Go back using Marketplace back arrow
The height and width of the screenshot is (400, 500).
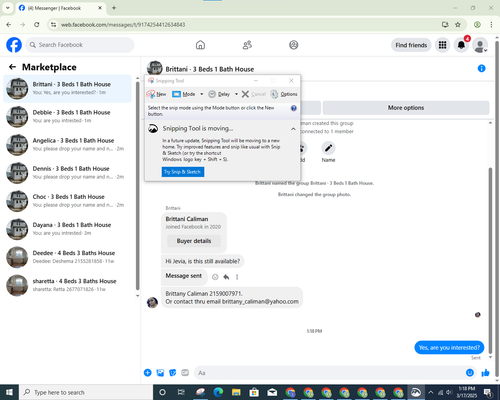[12, 67]
